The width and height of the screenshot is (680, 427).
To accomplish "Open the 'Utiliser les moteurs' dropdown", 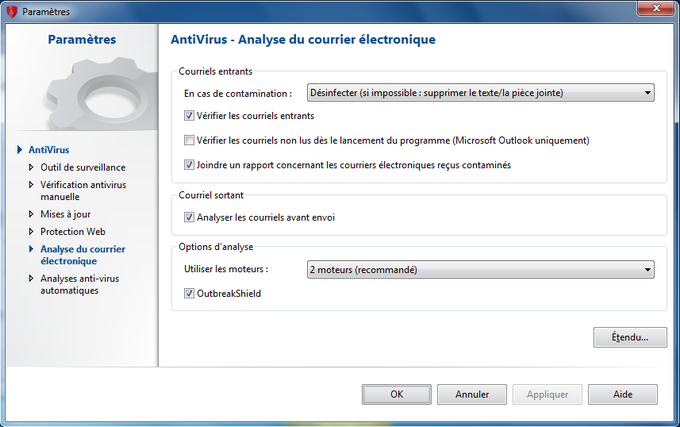I will point(481,270).
